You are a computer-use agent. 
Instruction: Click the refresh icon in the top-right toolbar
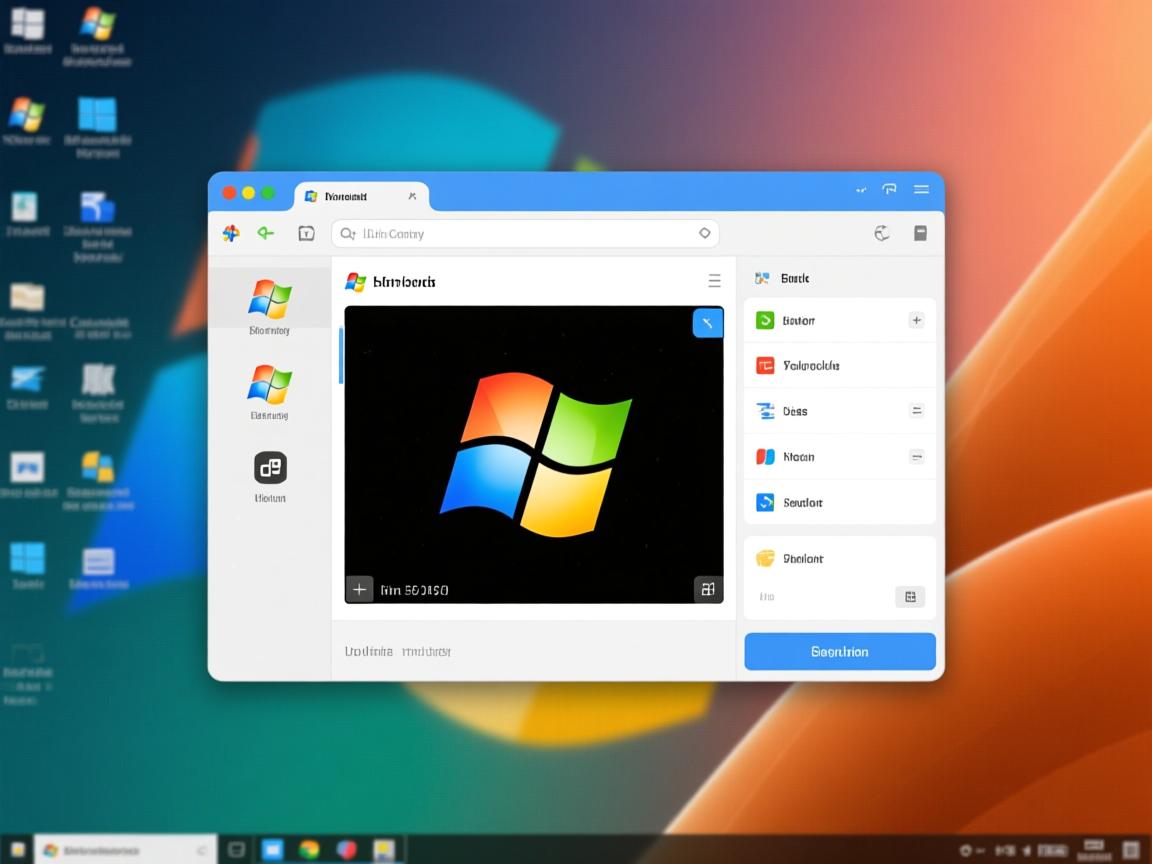[x=881, y=232]
